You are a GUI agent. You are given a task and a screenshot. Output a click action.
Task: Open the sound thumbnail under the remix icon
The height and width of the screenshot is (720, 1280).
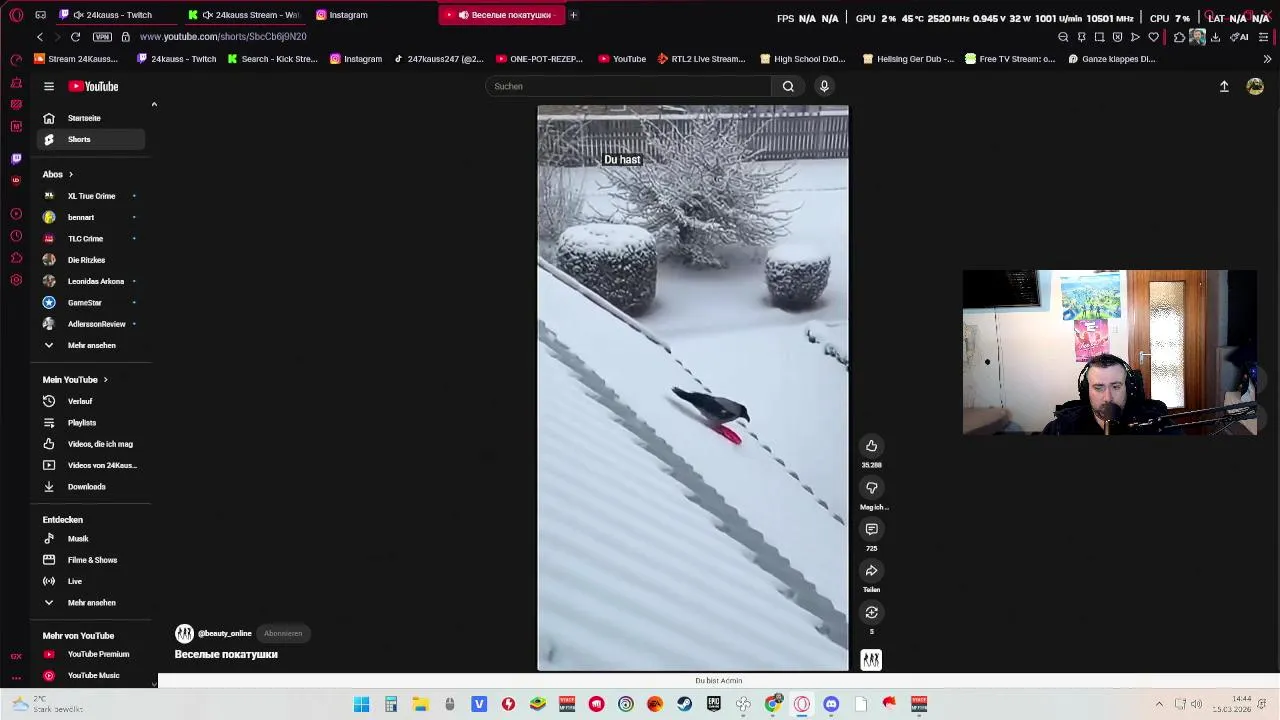point(871,659)
